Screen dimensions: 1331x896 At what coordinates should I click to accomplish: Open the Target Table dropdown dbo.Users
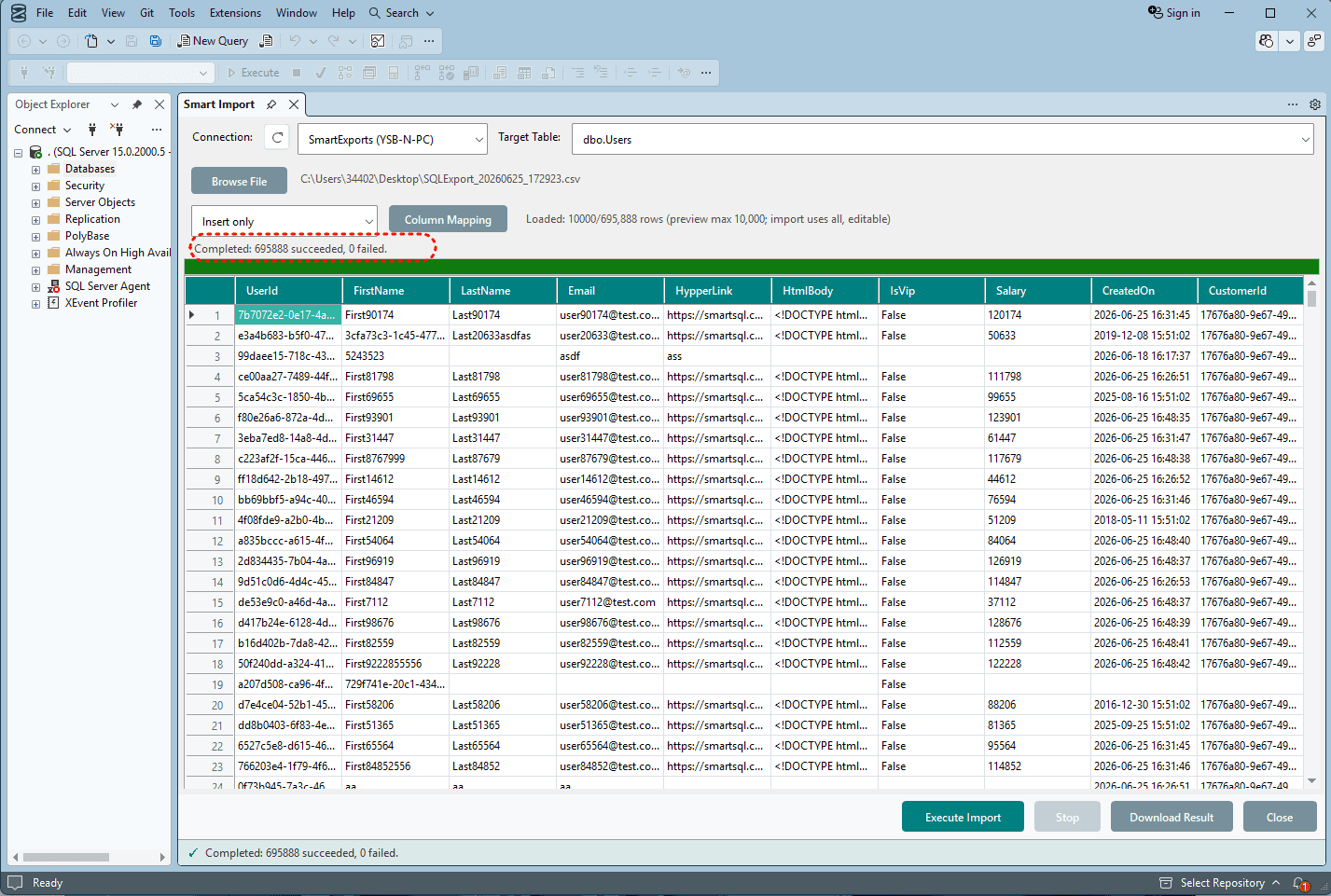click(x=942, y=139)
